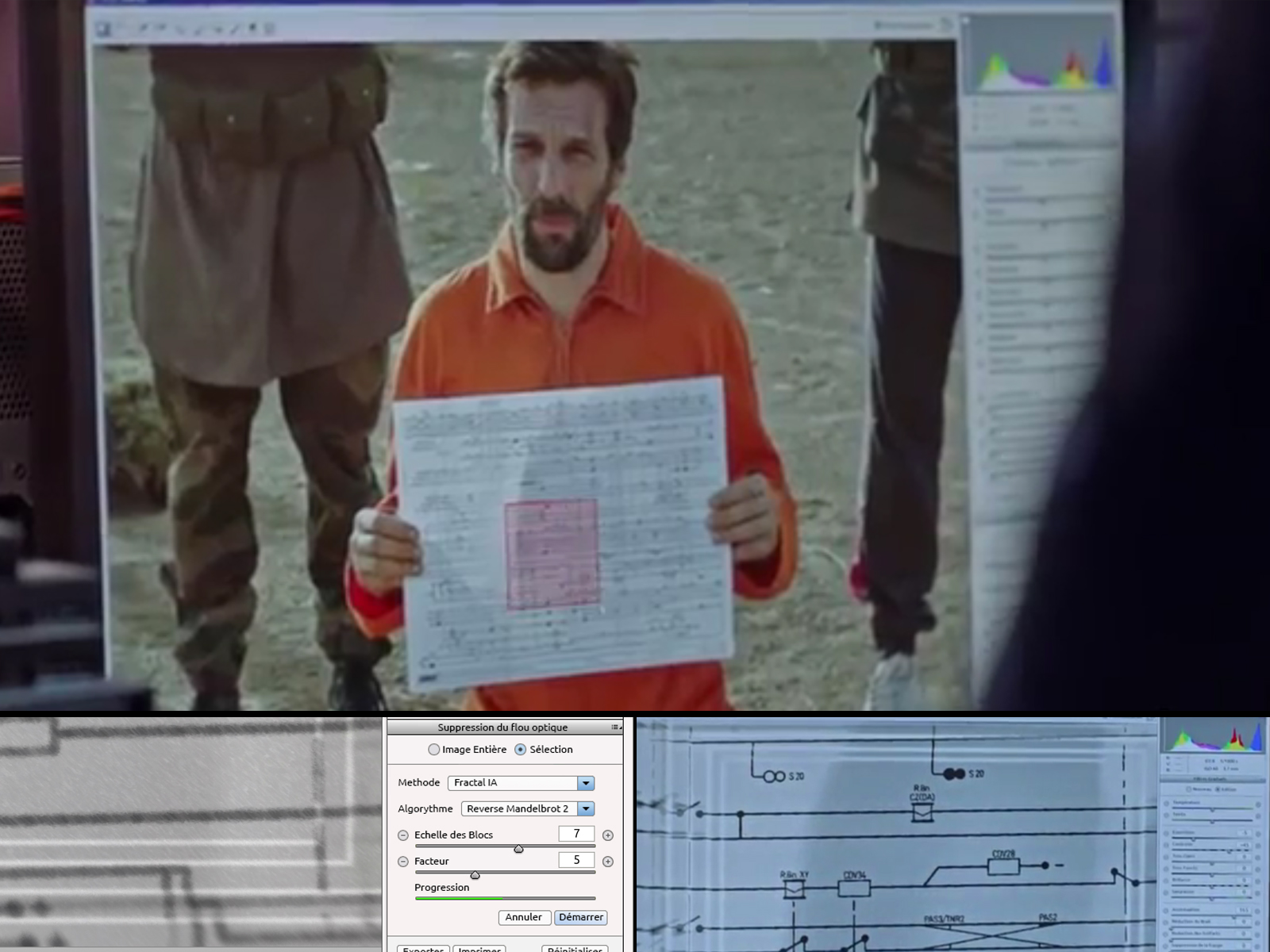
Task: Select the Sélection radio option
Action: 521,749
